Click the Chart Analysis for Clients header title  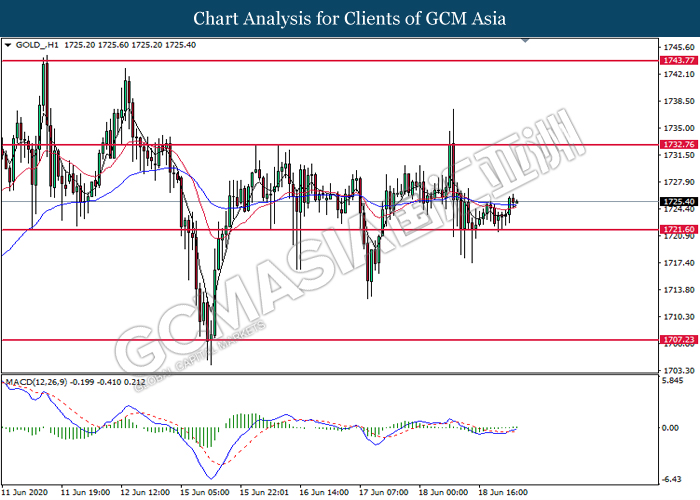(350, 18)
